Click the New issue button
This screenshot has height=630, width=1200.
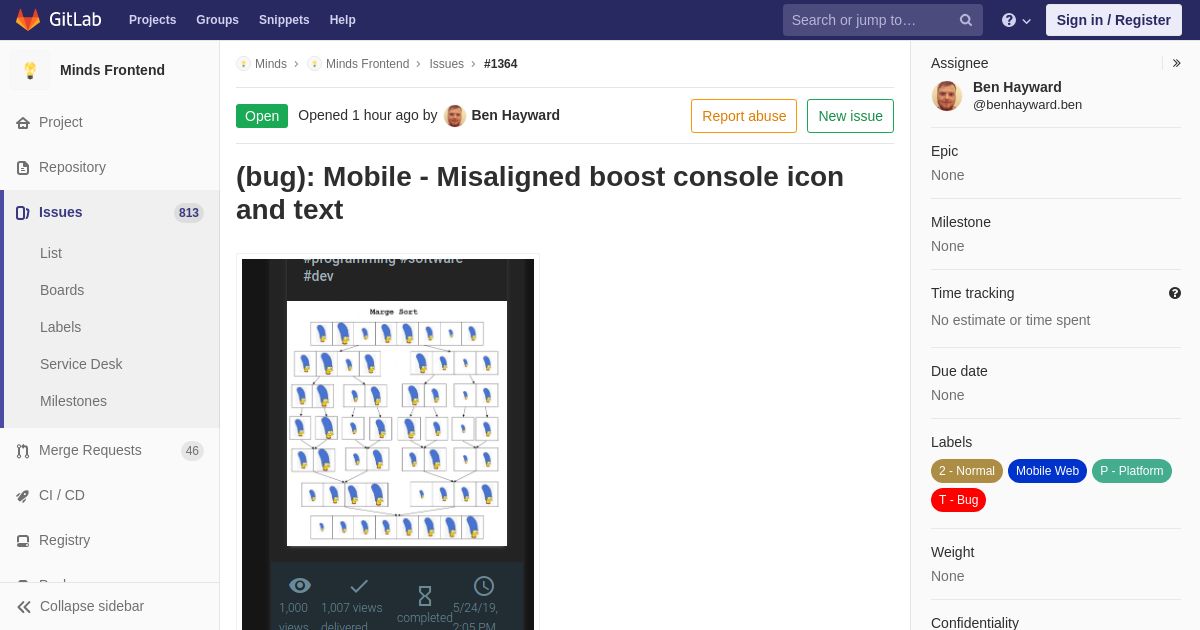click(x=850, y=116)
